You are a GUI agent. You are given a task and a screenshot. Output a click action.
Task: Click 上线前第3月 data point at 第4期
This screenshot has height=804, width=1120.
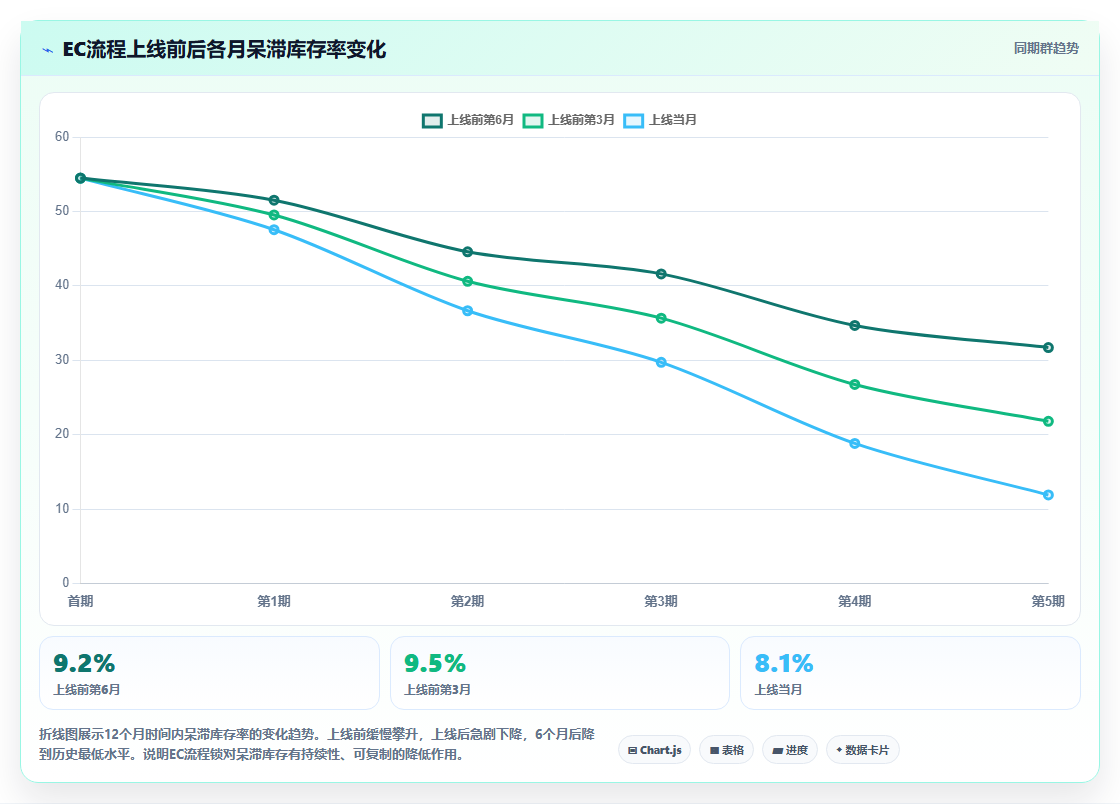tap(855, 385)
